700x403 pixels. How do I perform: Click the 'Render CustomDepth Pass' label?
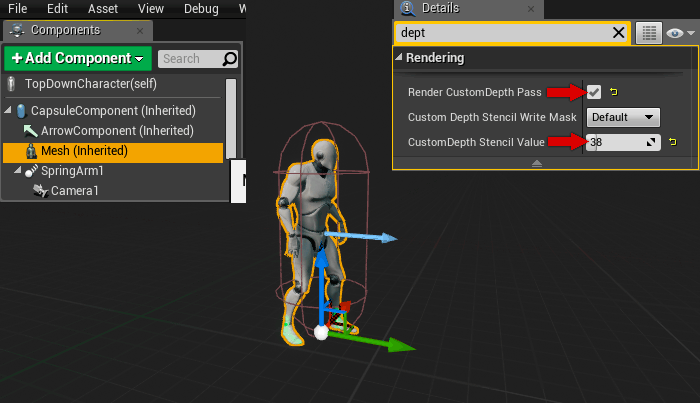(475, 92)
